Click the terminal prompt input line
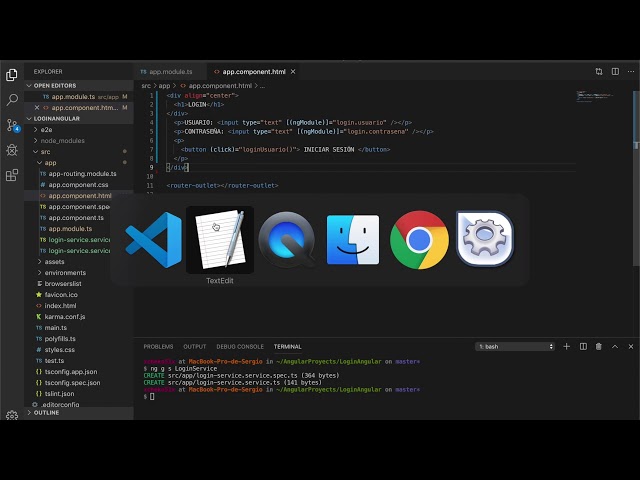 click(x=152, y=396)
